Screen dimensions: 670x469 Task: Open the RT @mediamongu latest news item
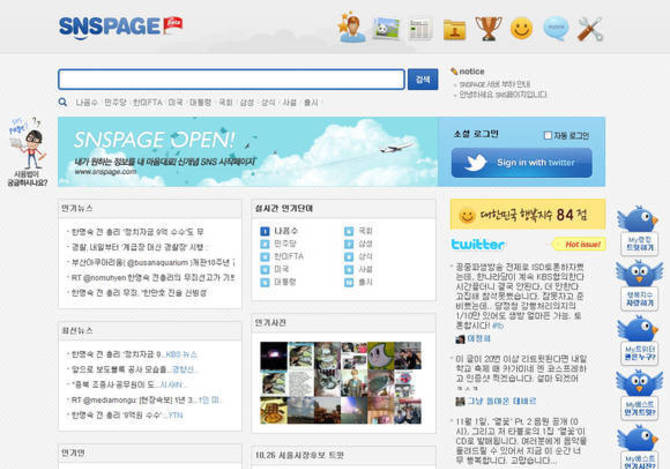coord(145,400)
